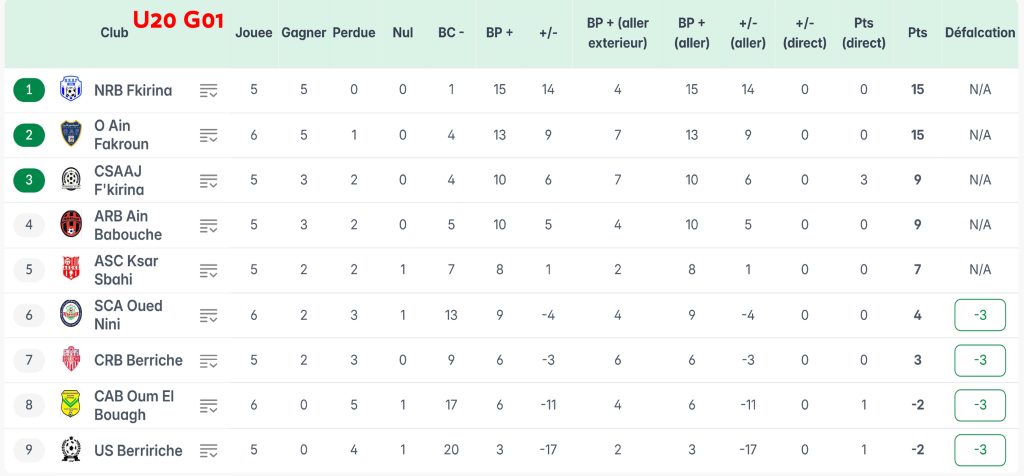This screenshot has height=476, width=1024.
Task: Click SCA Oued Nini's -3 défalcation button
Action: point(980,315)
